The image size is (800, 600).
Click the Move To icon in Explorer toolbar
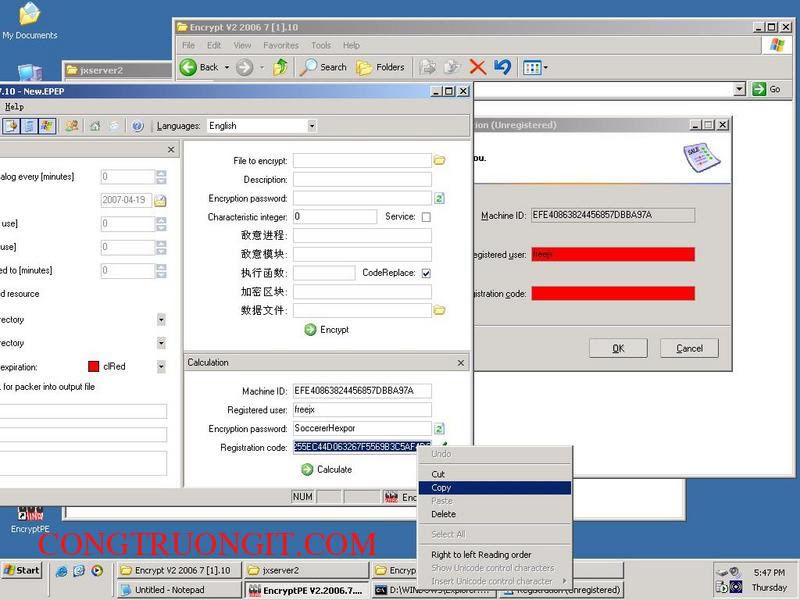(428, 67)
